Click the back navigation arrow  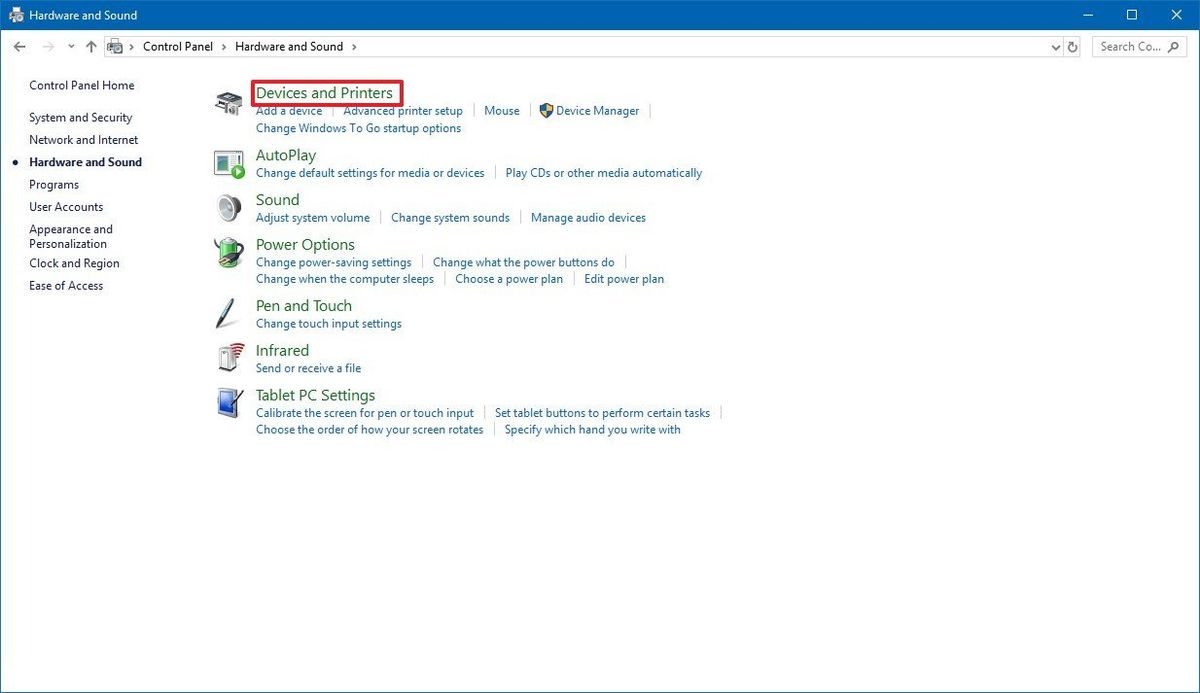pyautogui.click(x=19, y=46)
